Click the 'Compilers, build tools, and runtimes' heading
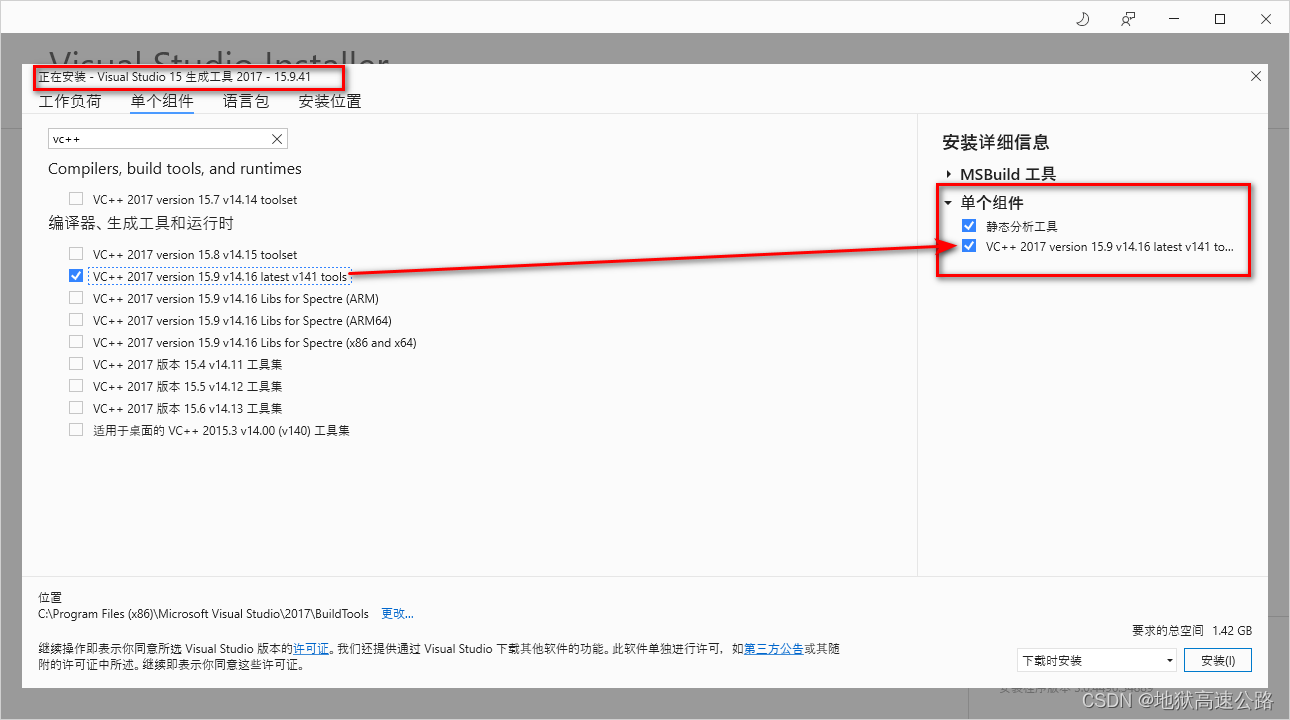The height and width of the screenshot is (720, 1290). click(x=175, y=169)
